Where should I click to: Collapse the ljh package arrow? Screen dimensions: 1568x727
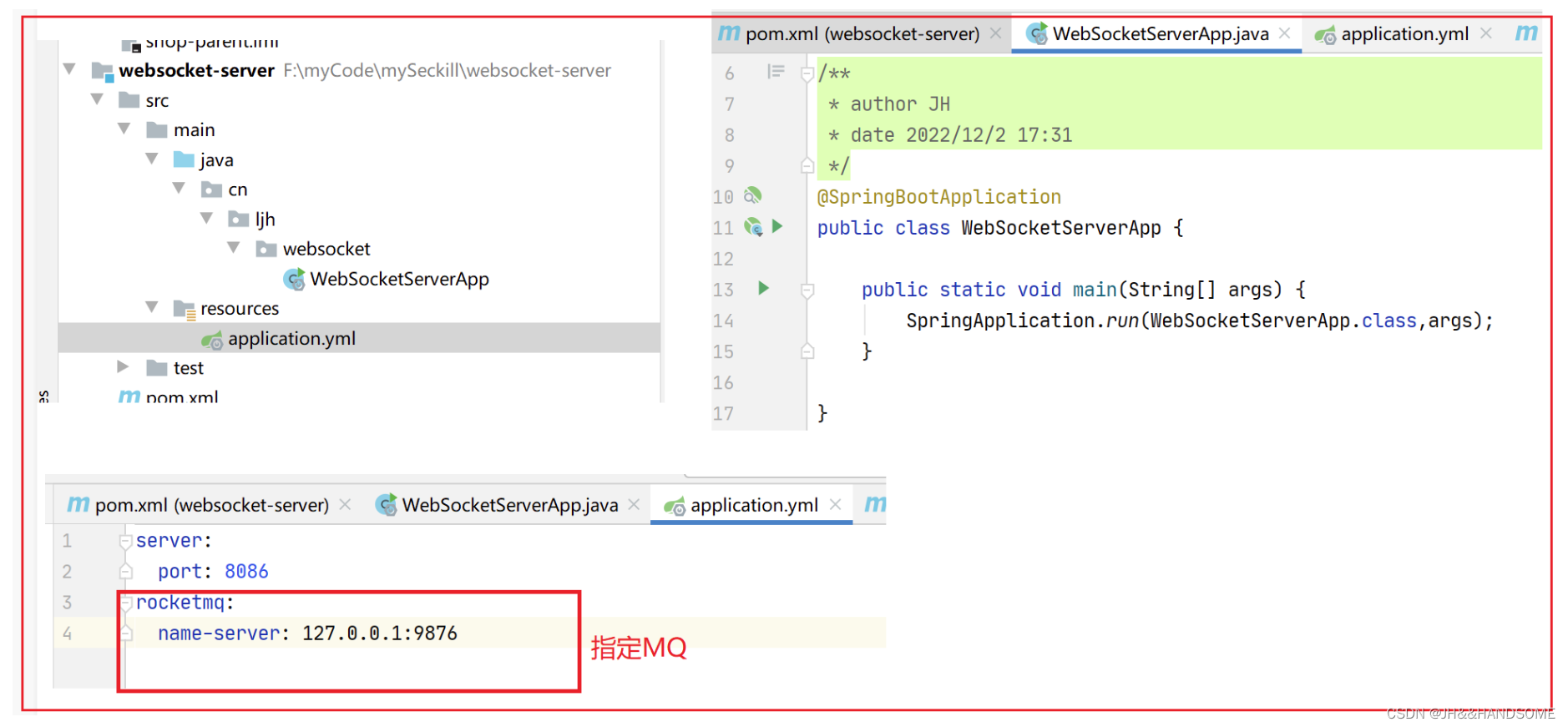206,218
